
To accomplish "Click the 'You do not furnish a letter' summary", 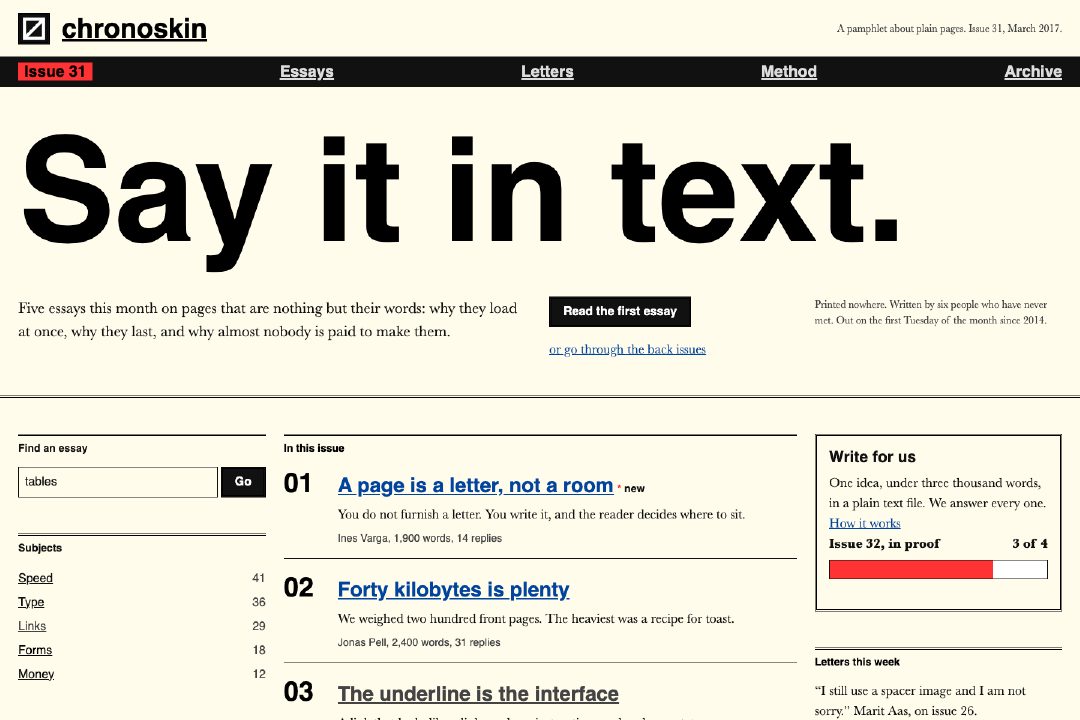I will [x=541, y=515].
